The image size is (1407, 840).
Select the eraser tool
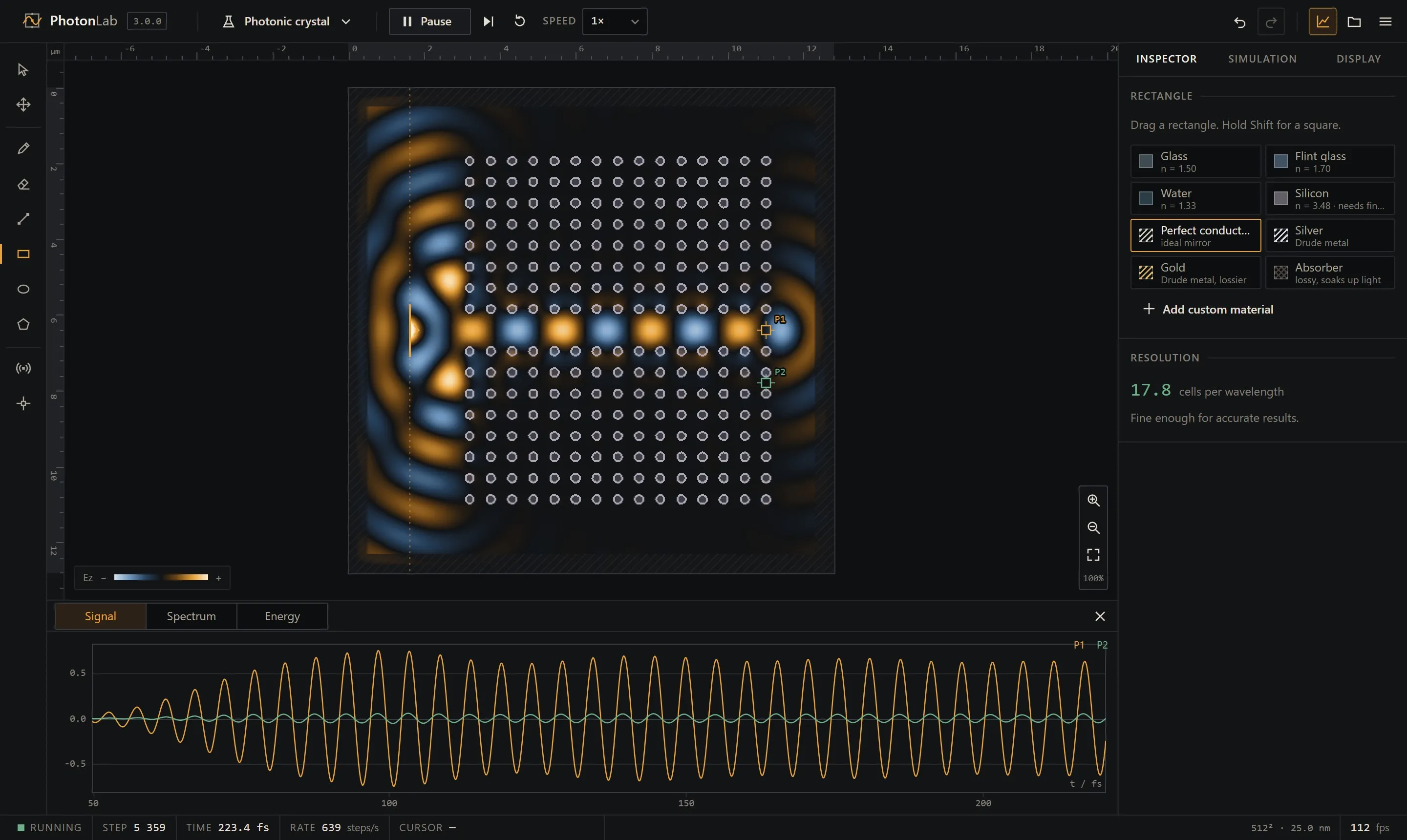22,184
